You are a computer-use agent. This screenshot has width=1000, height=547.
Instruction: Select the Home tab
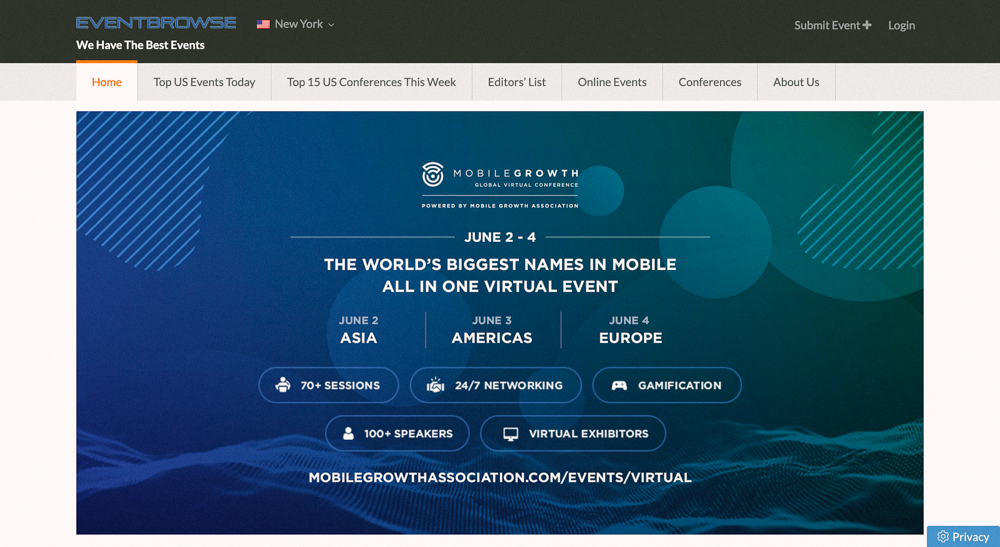pyautogui.click(x=107, y=82)
